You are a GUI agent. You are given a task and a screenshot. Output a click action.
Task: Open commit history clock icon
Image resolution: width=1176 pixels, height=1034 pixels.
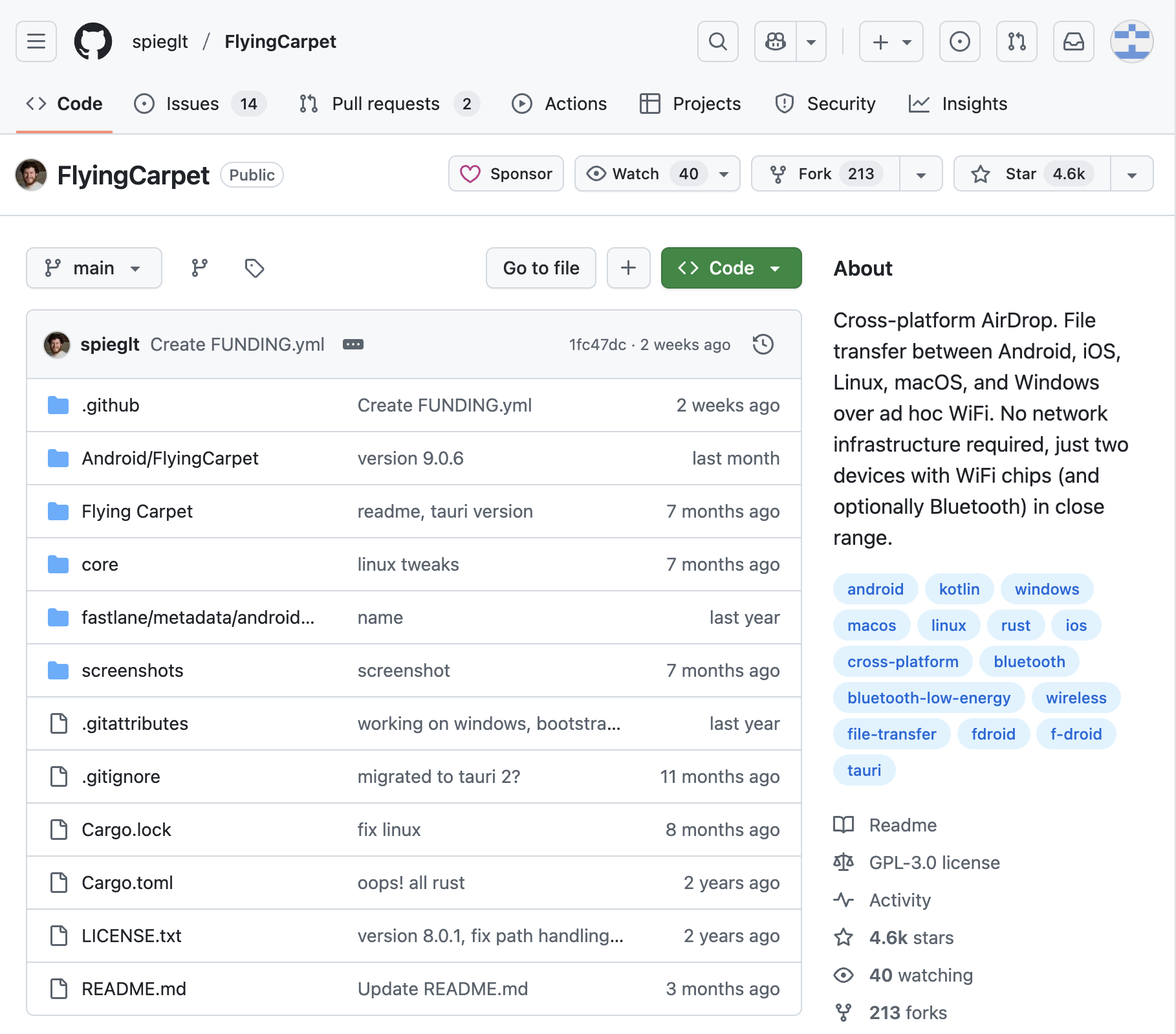coord(763,344)
